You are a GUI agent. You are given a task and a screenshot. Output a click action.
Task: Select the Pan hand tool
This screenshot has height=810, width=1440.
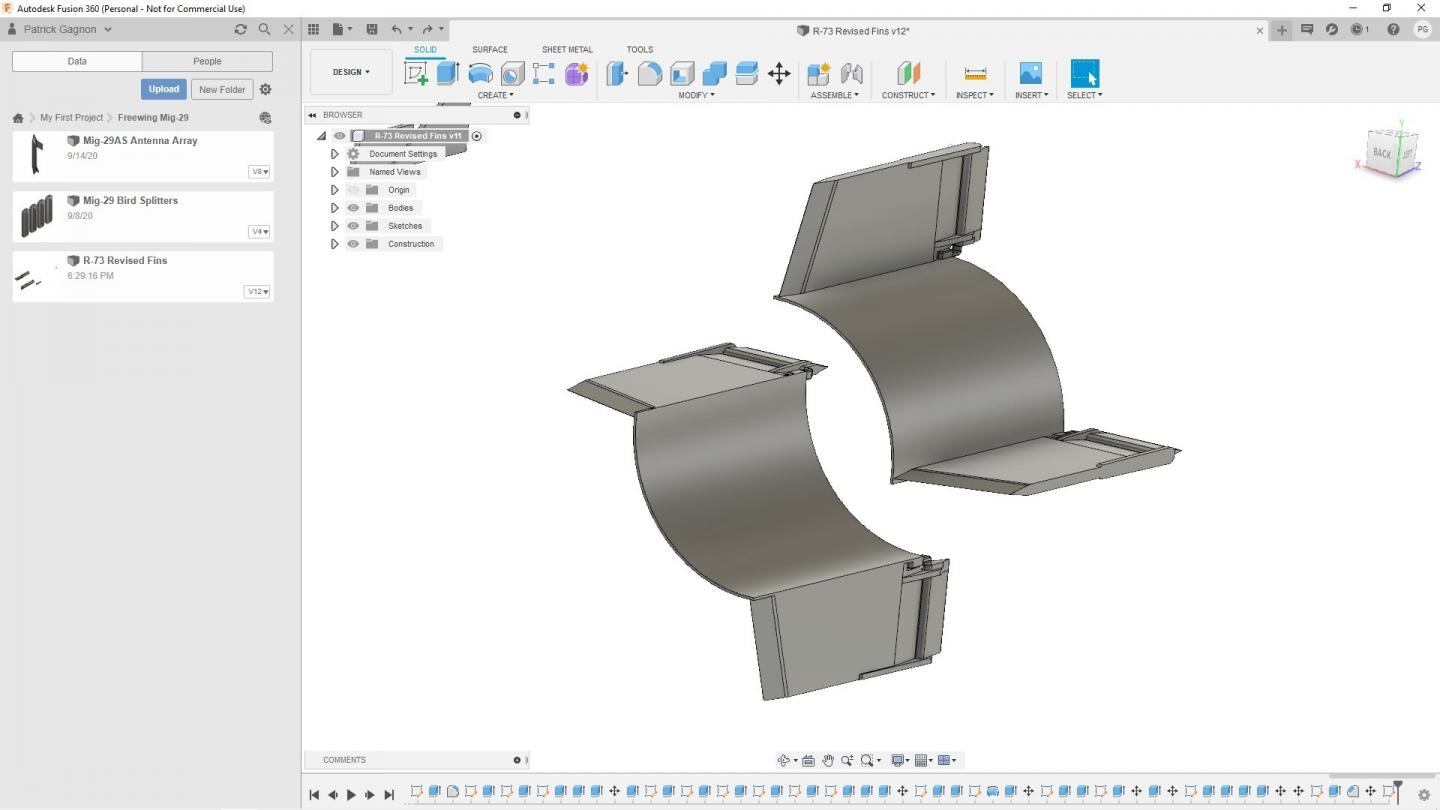(828, 760)
